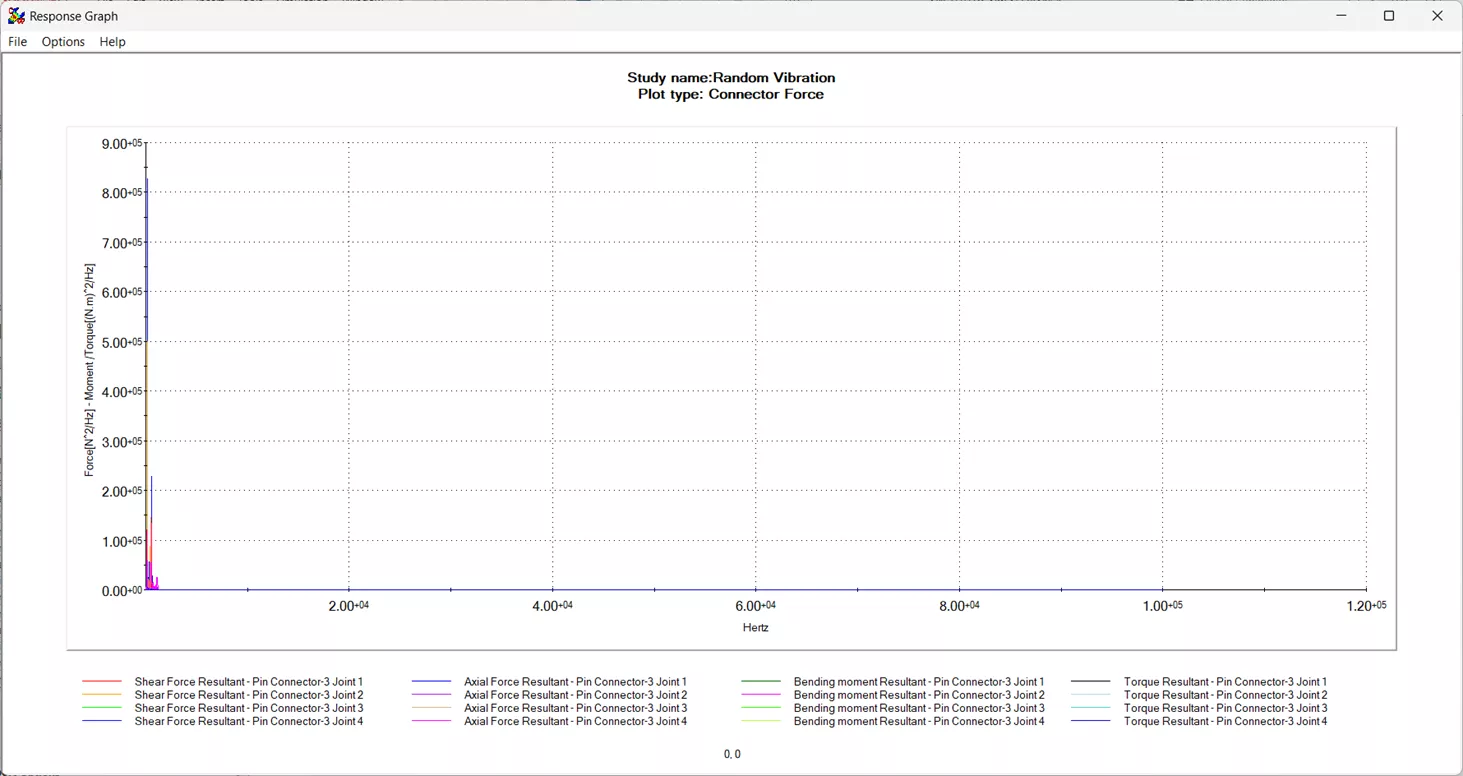Select Bending moment Resultant Joint 2 legend label

[918, 695]
